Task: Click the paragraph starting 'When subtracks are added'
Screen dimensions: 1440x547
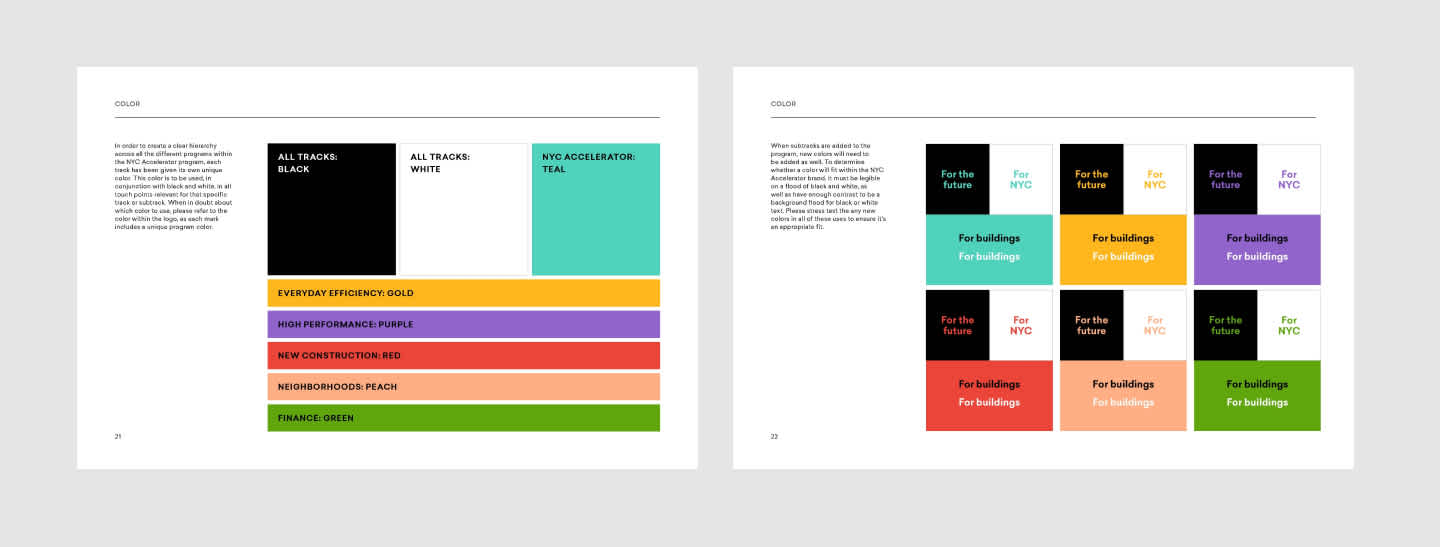Action: 829,186
